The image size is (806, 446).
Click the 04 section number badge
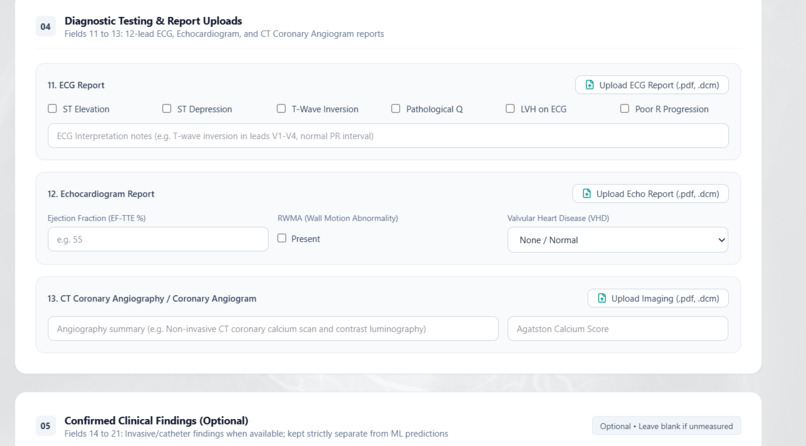[x=45, y=27]
